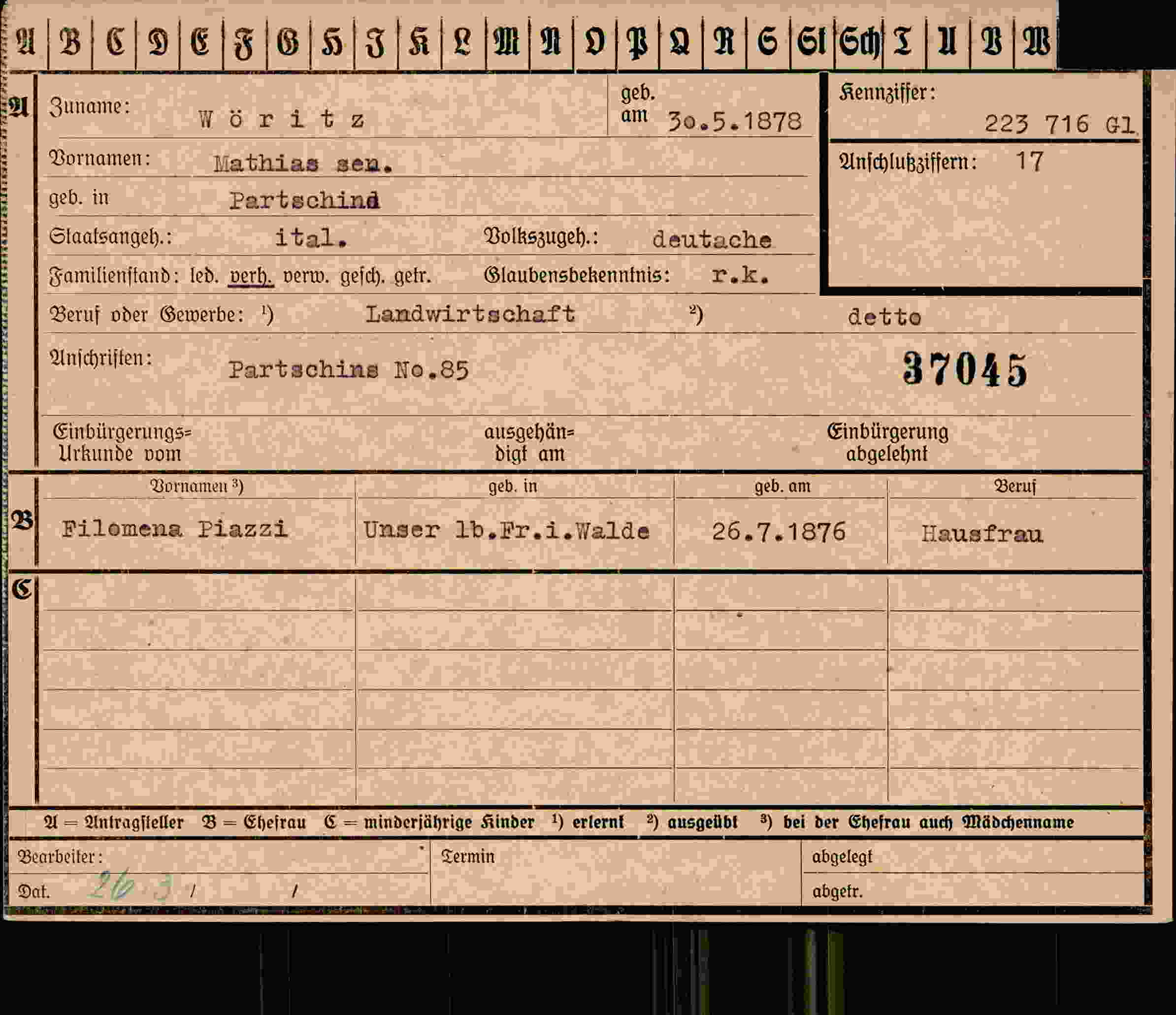The height and width of the screenshot is (1015, 1176).
Task: Select the index tab 'Sch'
Action: pyautogui.click(x=859, y=41)
